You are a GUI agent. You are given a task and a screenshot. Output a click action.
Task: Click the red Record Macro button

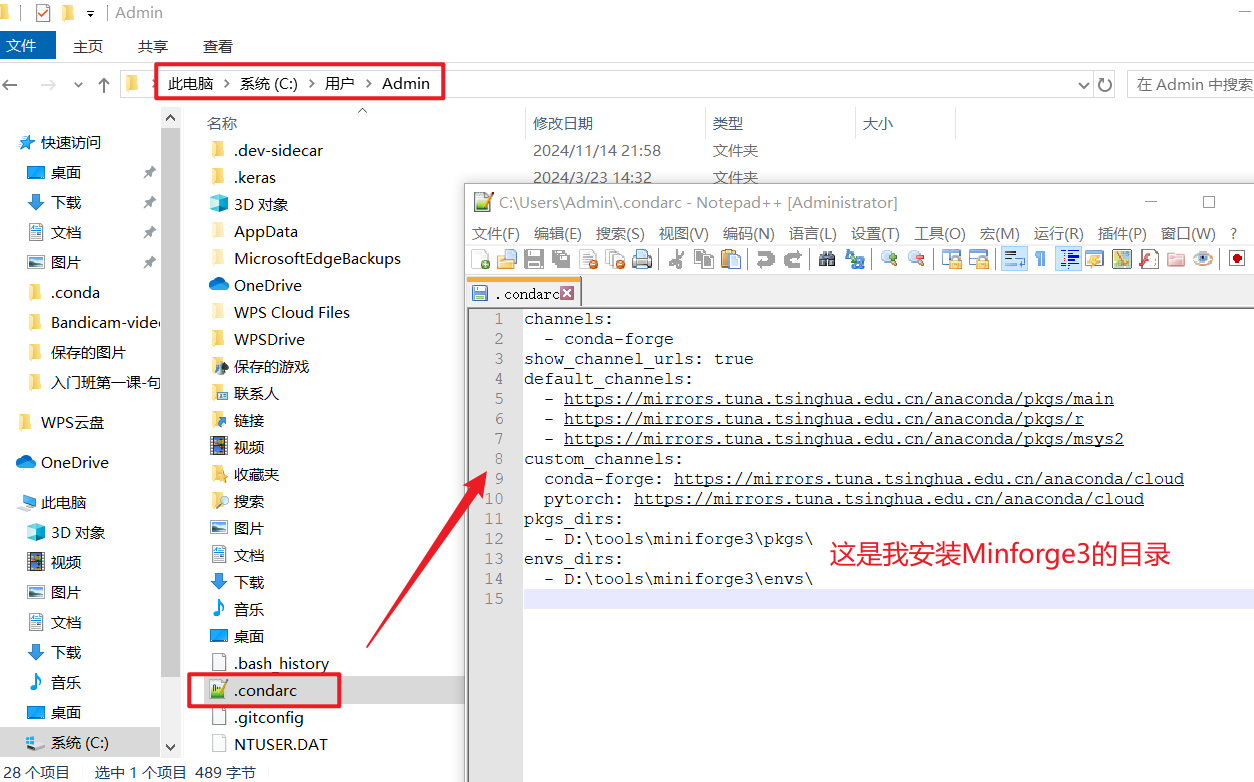(x=1237, y=259)
